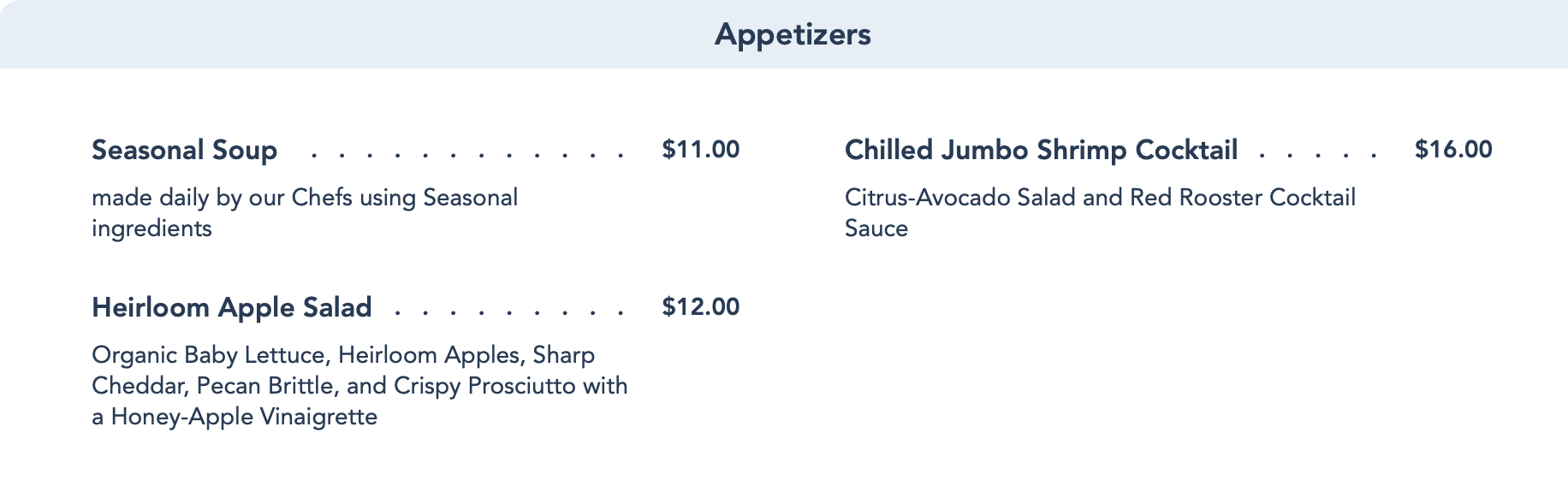Select the Chilled Jumbo Shrimp Cocktail title
The width and height of the screenshot is (1568, 492).
pyautogui.click(x=1041, y=151)
